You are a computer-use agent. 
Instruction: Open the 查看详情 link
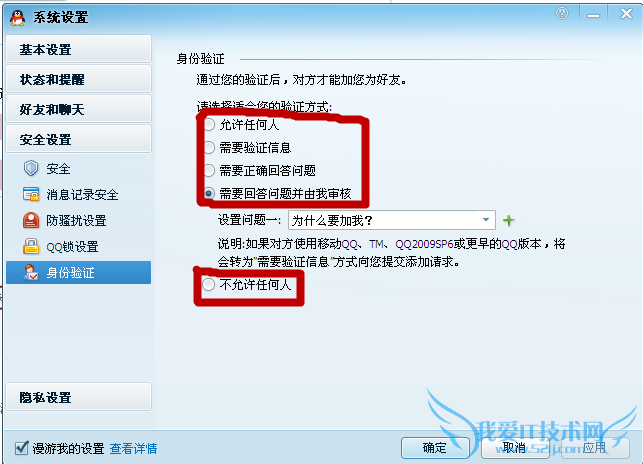133,448
